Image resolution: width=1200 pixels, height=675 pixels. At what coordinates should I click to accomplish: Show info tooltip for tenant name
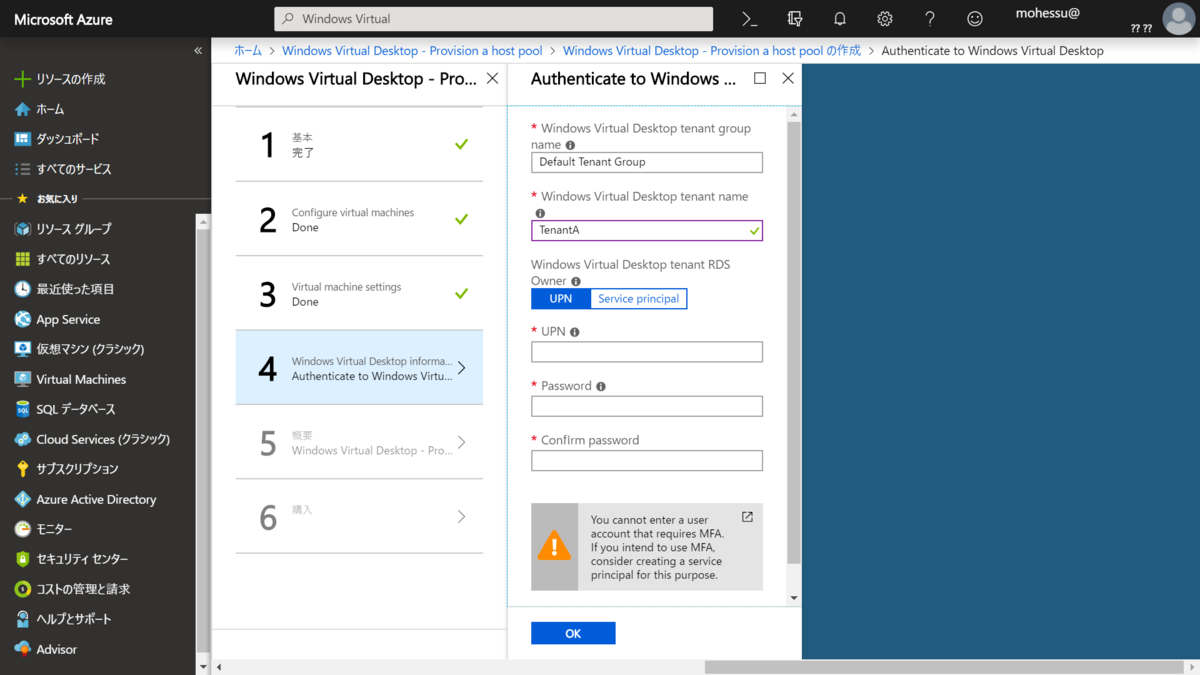[x=540, y=213]
